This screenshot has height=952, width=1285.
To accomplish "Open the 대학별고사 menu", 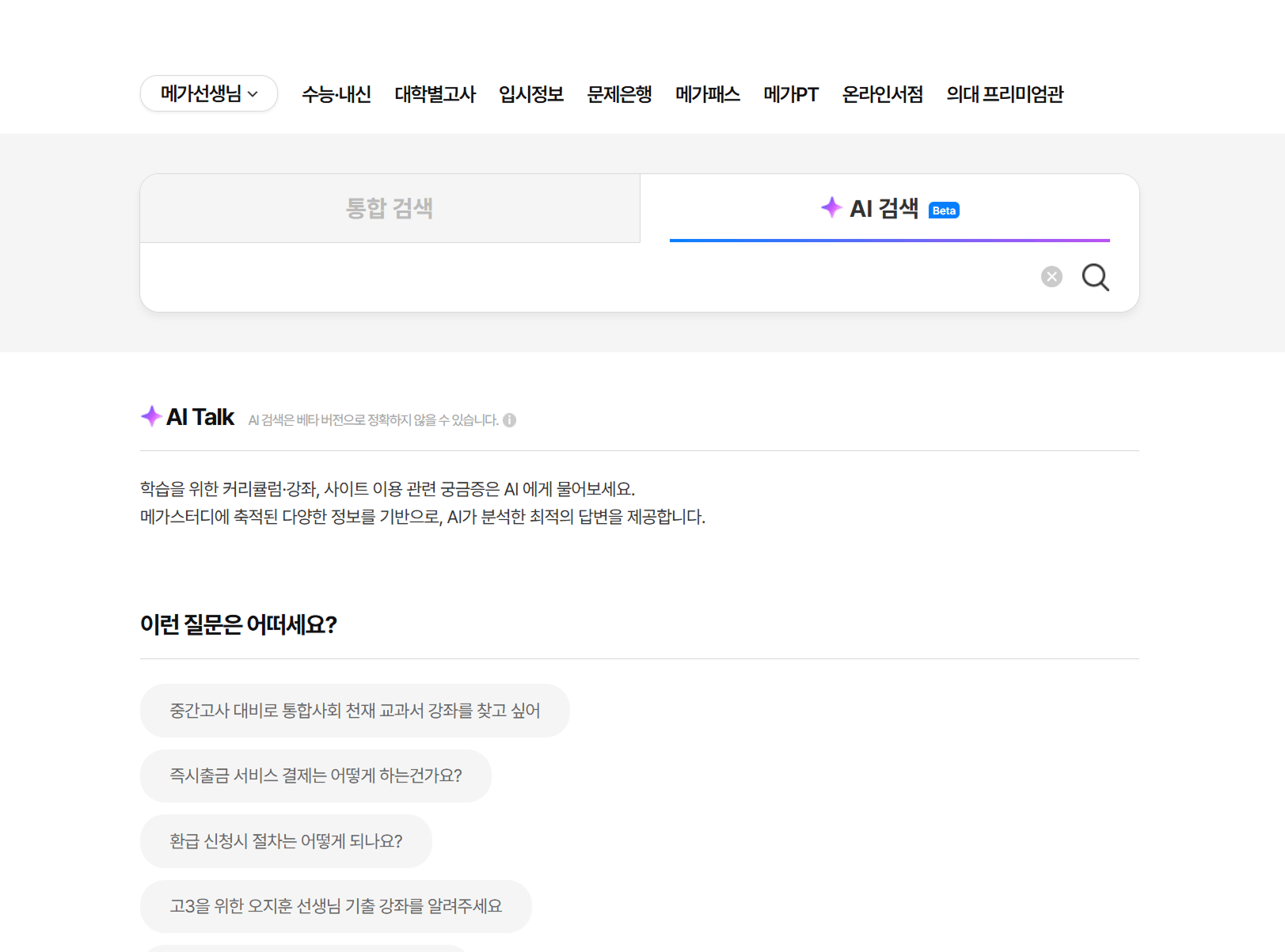I will click(435, 95).
